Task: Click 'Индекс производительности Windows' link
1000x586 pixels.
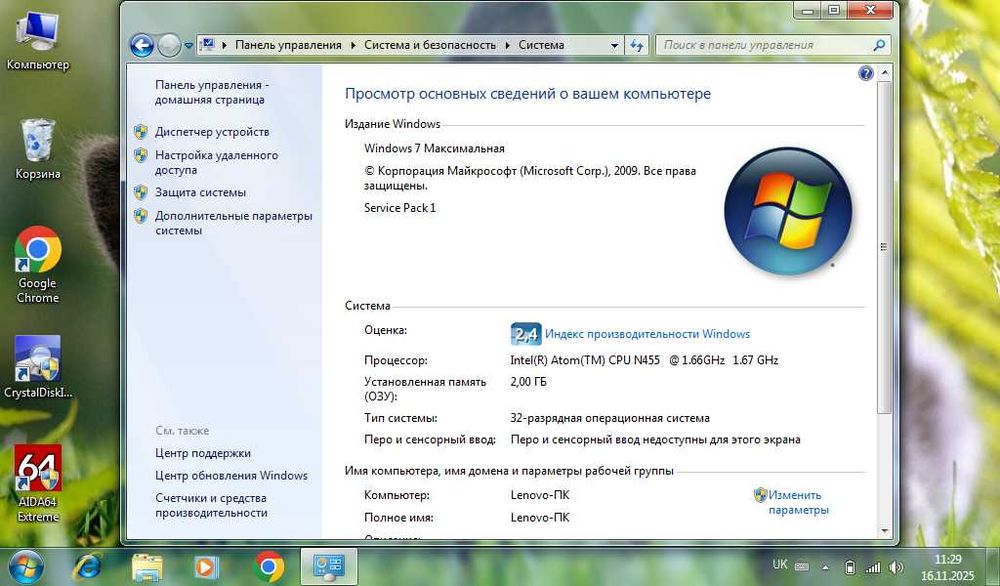Action: [647, 334]
